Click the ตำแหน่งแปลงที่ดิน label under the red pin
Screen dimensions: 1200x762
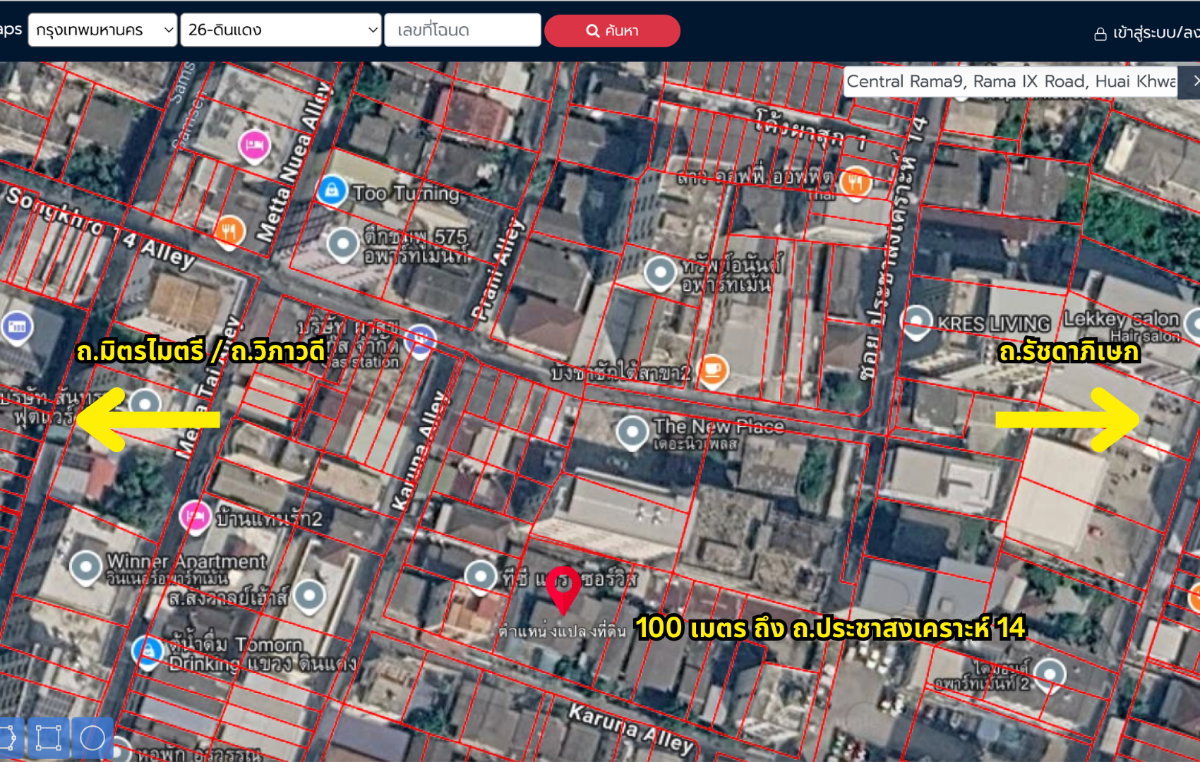coord(563,632)
